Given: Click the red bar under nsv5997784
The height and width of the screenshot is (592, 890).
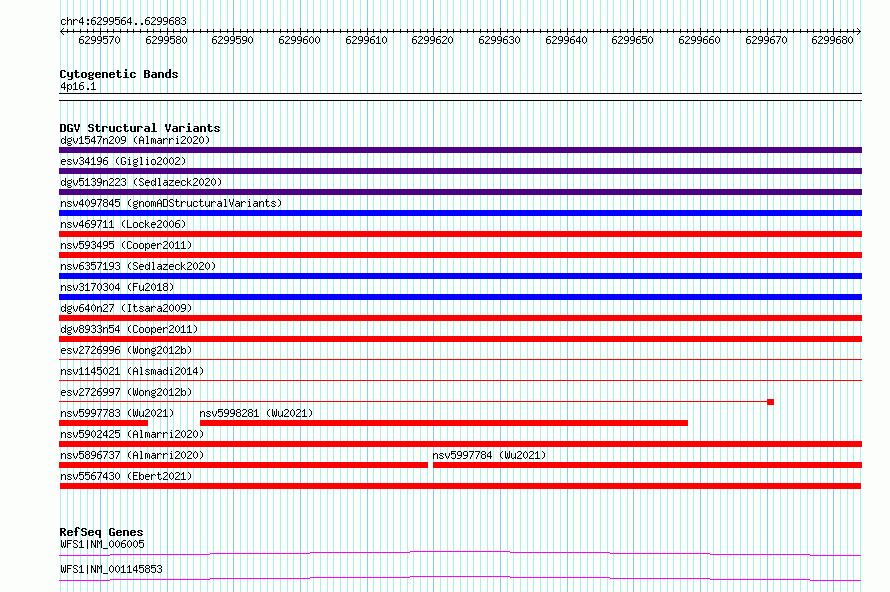Looking at the screenshot, I should pos(648,465).
